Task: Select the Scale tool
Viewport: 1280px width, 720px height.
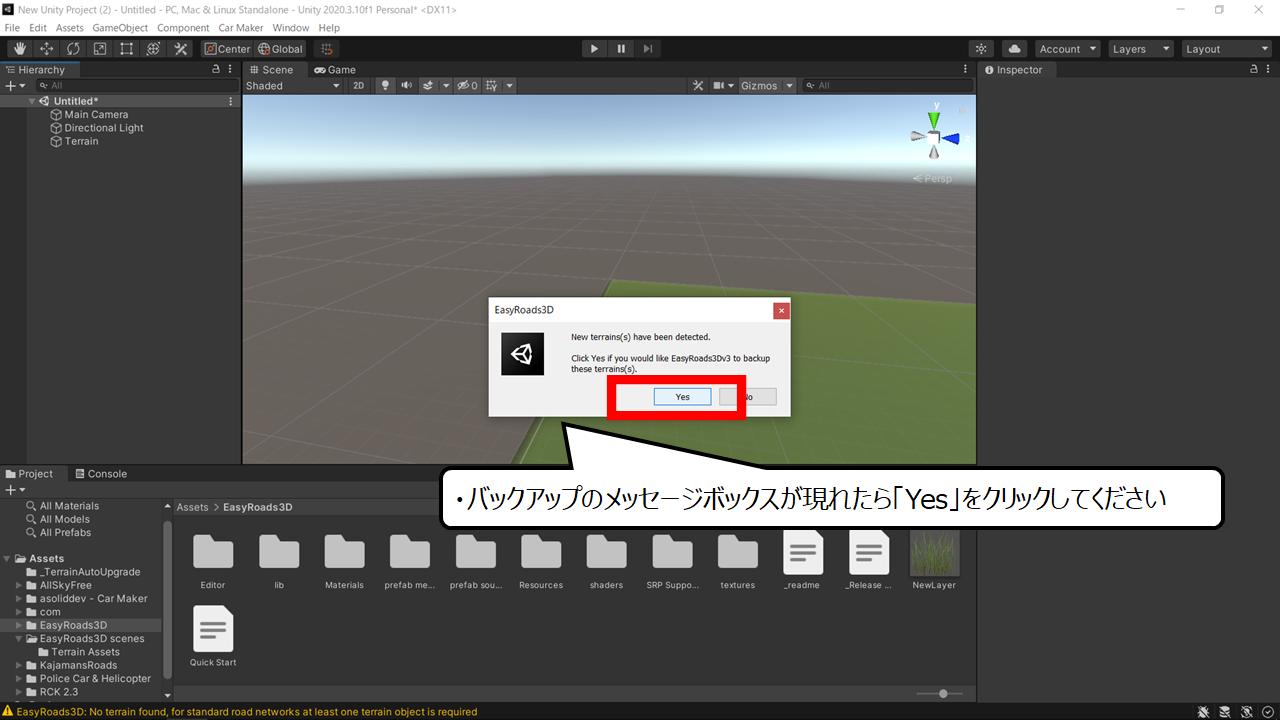Action: pyautogui.click(x=100, y=49)
